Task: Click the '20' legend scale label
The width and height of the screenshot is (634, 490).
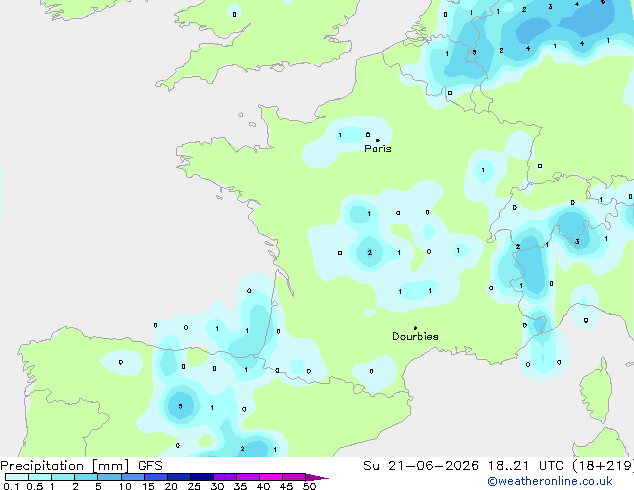Action: (x=171, y=486)
